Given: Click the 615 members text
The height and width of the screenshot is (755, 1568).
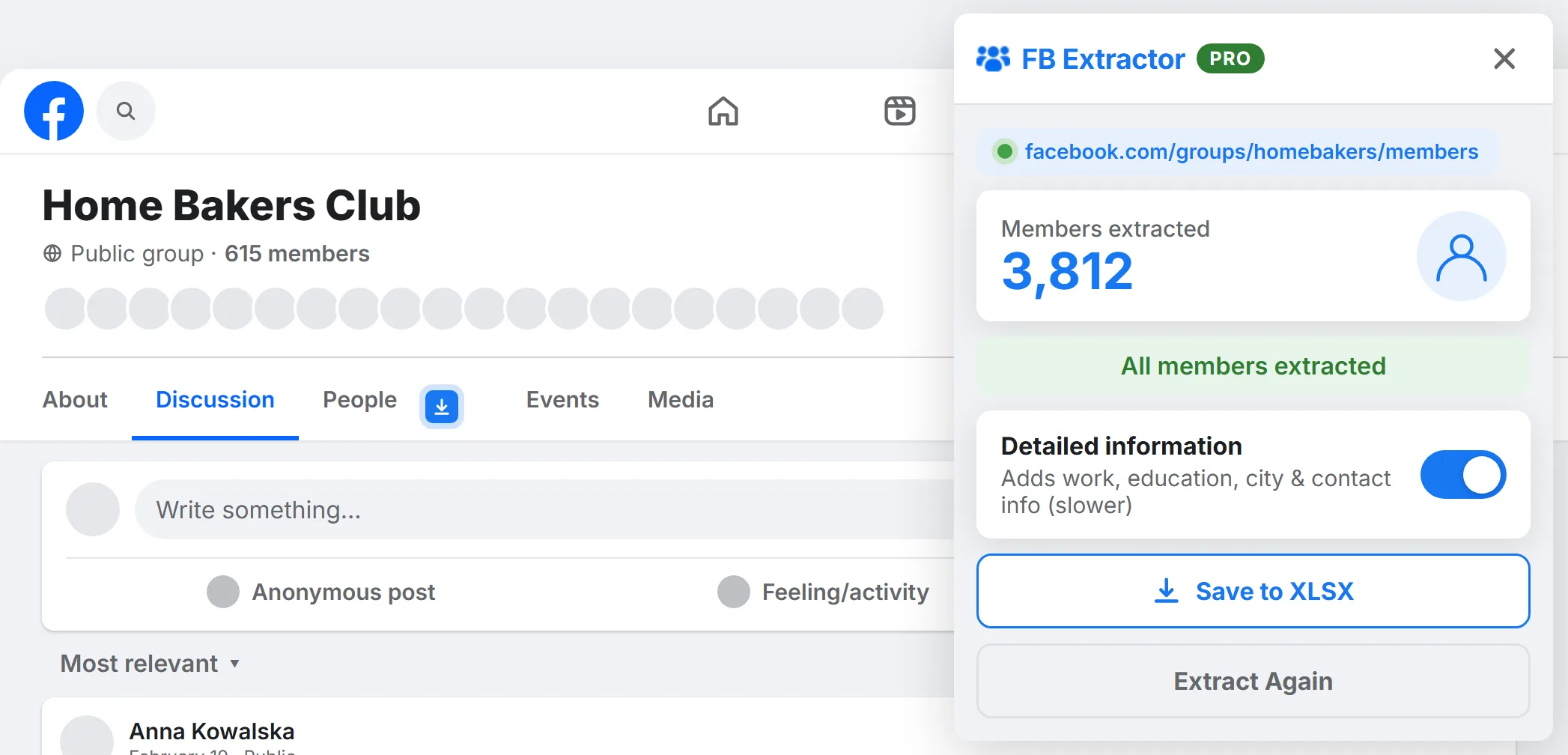Looking at the screenshot, I should pyautogui.click(x=297, y=254).
